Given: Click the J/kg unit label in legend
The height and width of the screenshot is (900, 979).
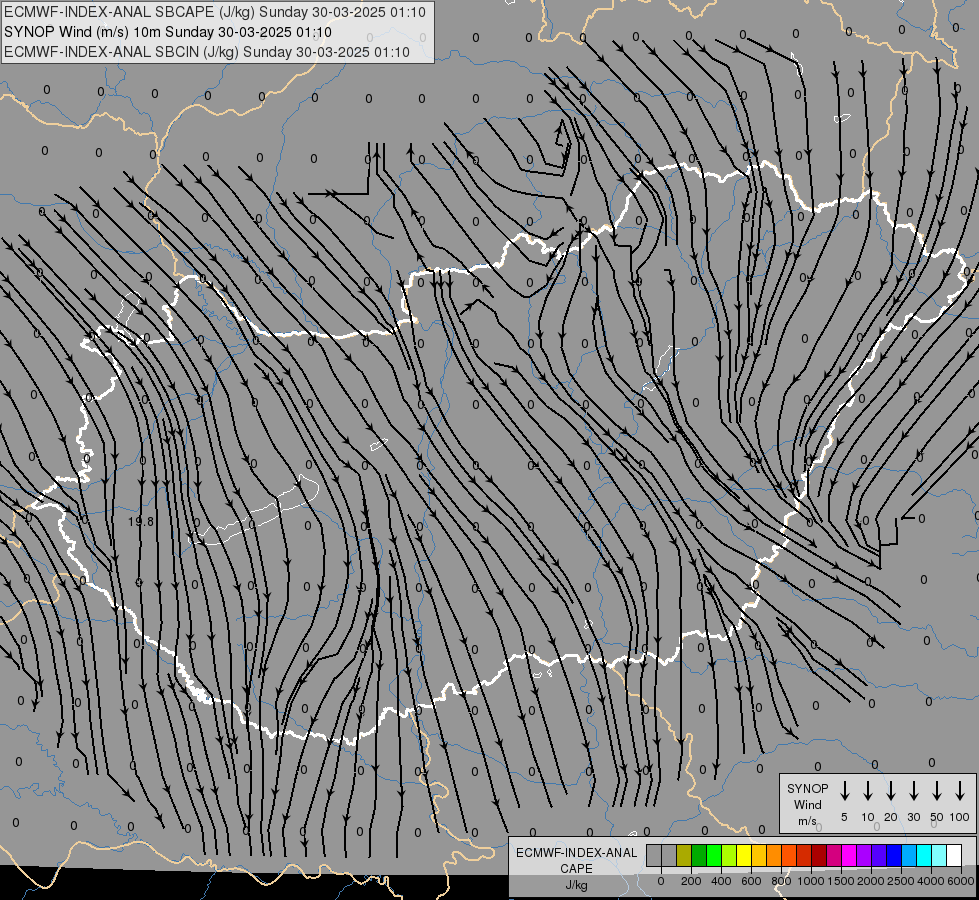Looking at the screenshot, I should [x=576, y=885].
